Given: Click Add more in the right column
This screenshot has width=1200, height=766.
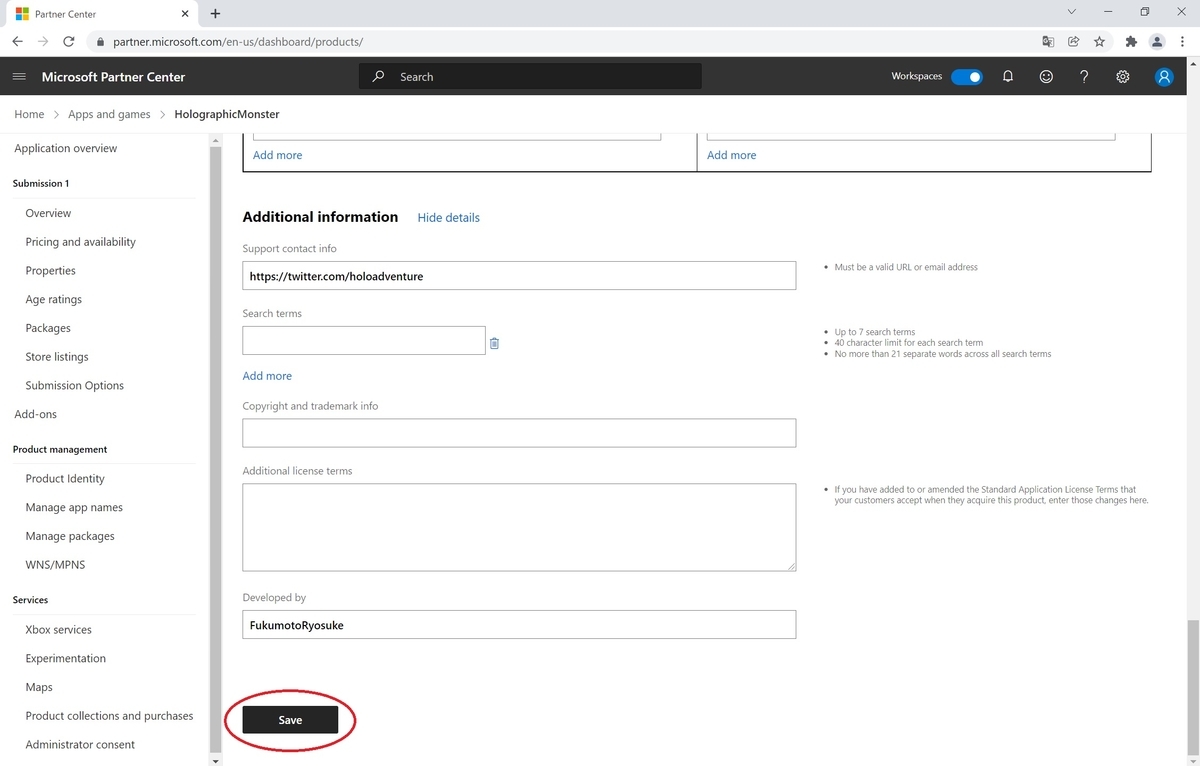Looking at the screenshot, I should [731, 155].
